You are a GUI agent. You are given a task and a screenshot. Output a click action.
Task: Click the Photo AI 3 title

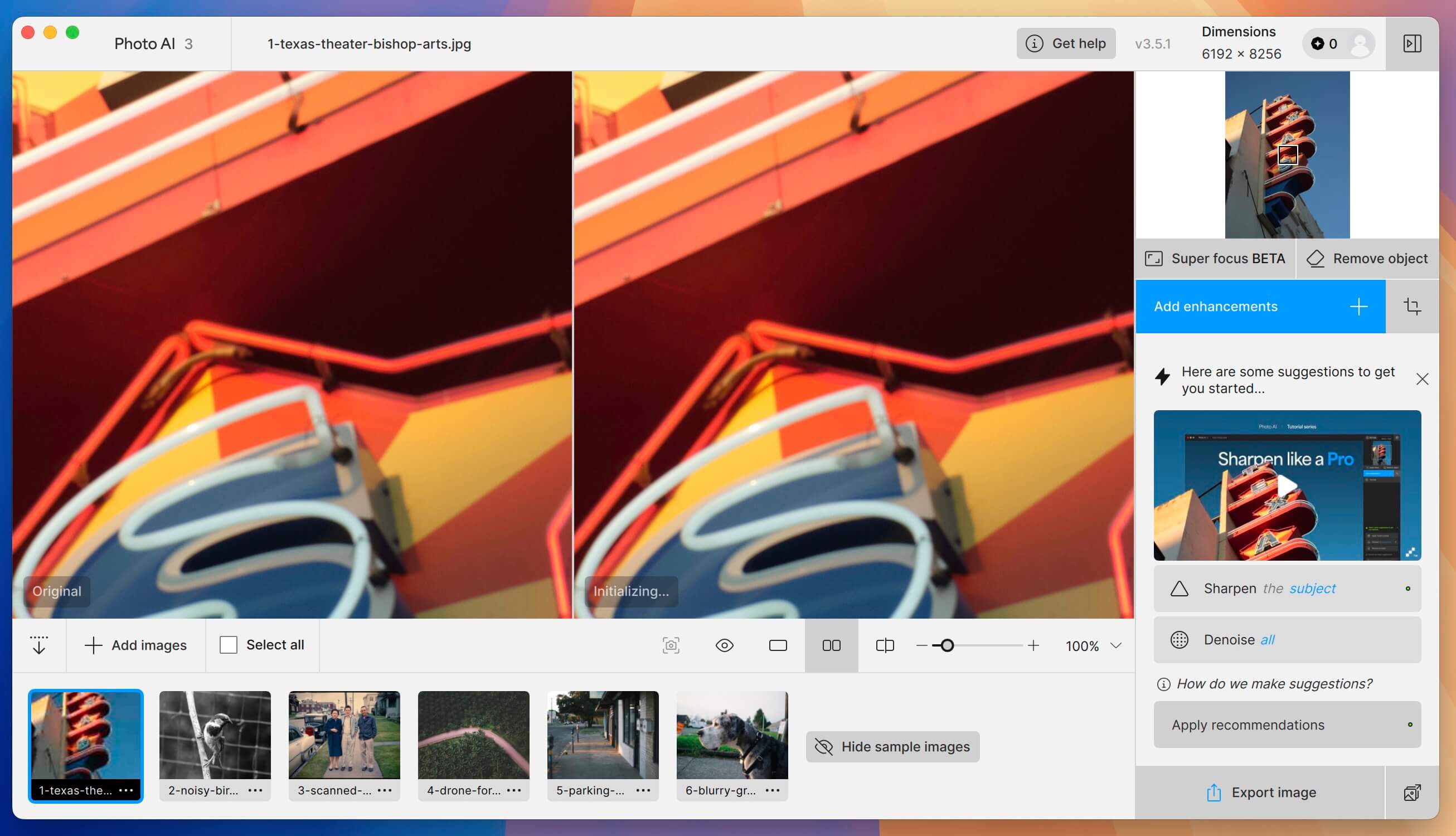[x=153, y=44]
